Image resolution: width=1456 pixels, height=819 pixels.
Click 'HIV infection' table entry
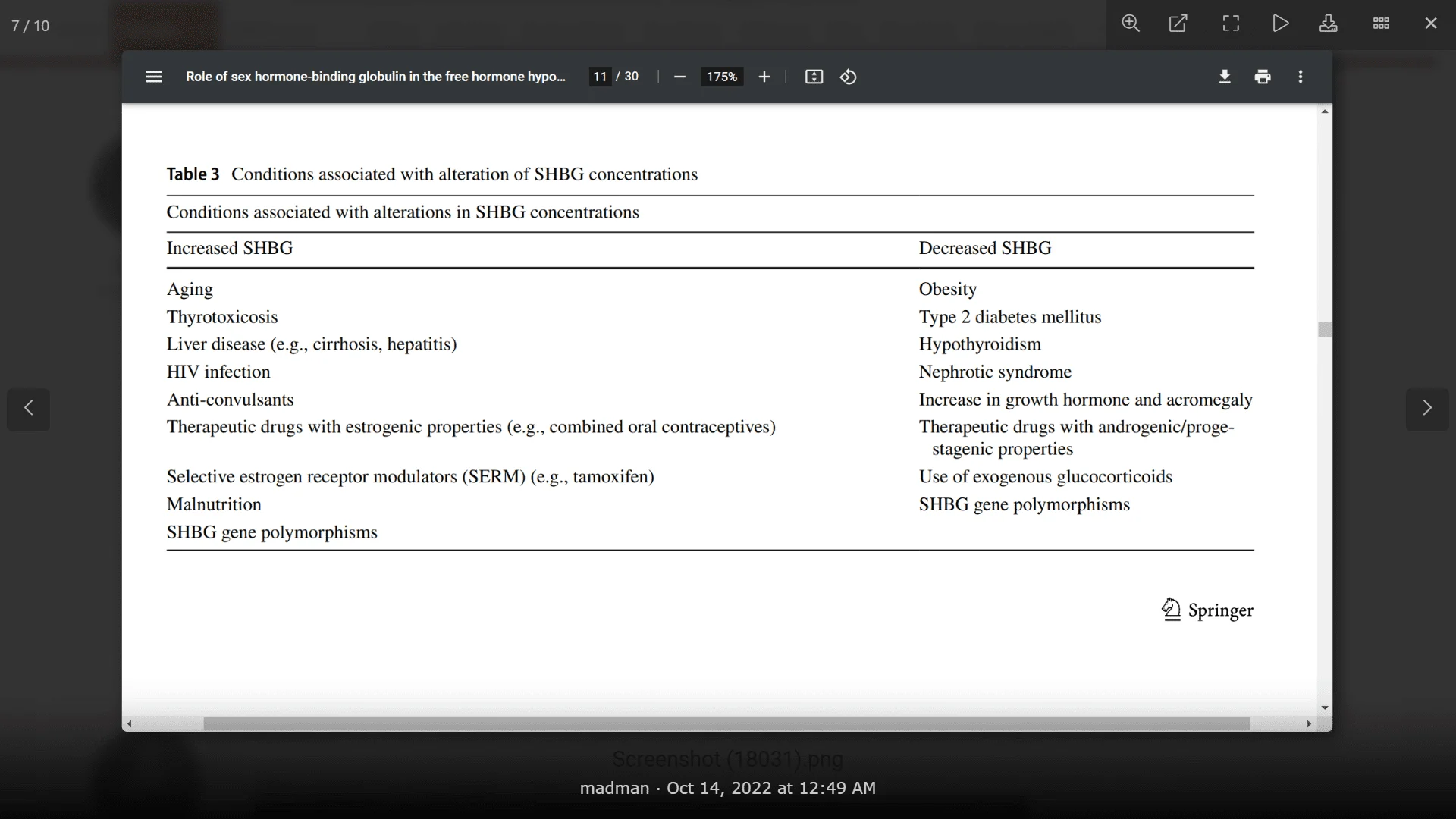[218, 372]
